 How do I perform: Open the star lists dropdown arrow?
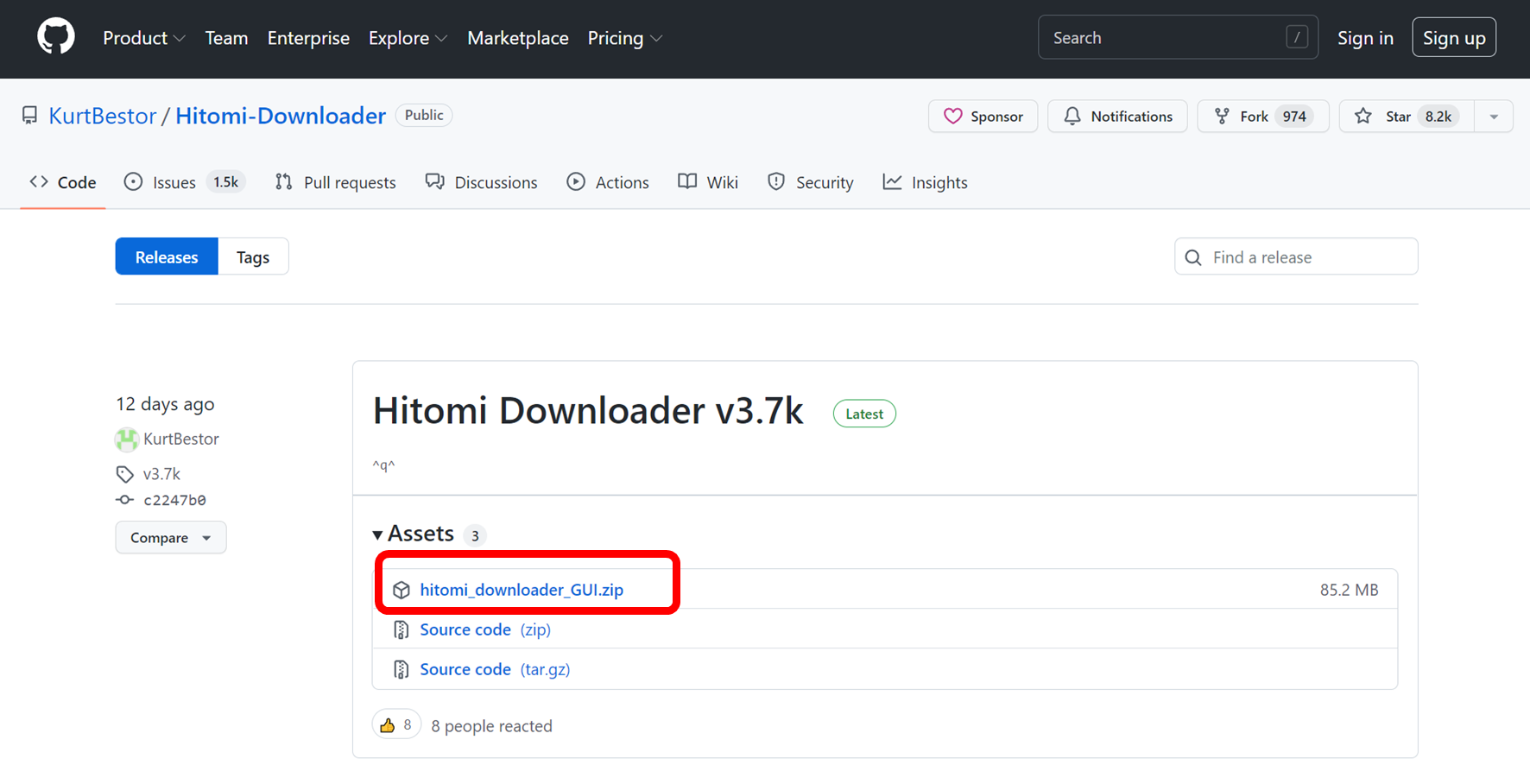[1494, 116]
